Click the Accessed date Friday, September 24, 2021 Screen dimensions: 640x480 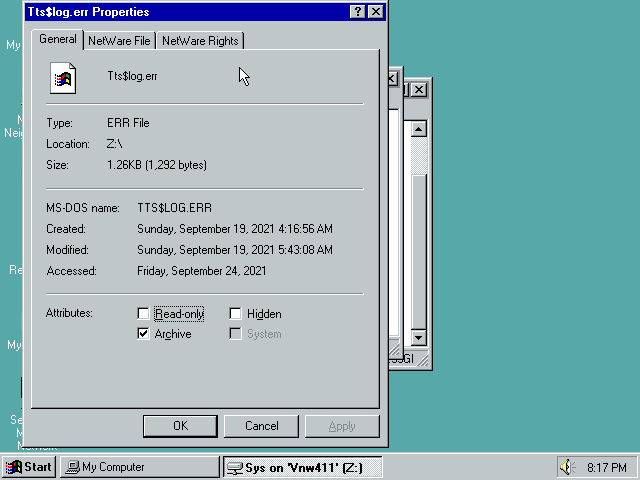202,271
